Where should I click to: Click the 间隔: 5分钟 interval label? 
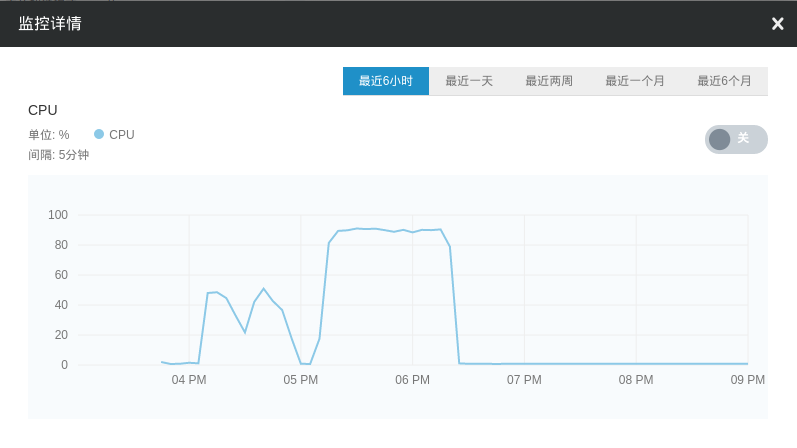(59, 155)
